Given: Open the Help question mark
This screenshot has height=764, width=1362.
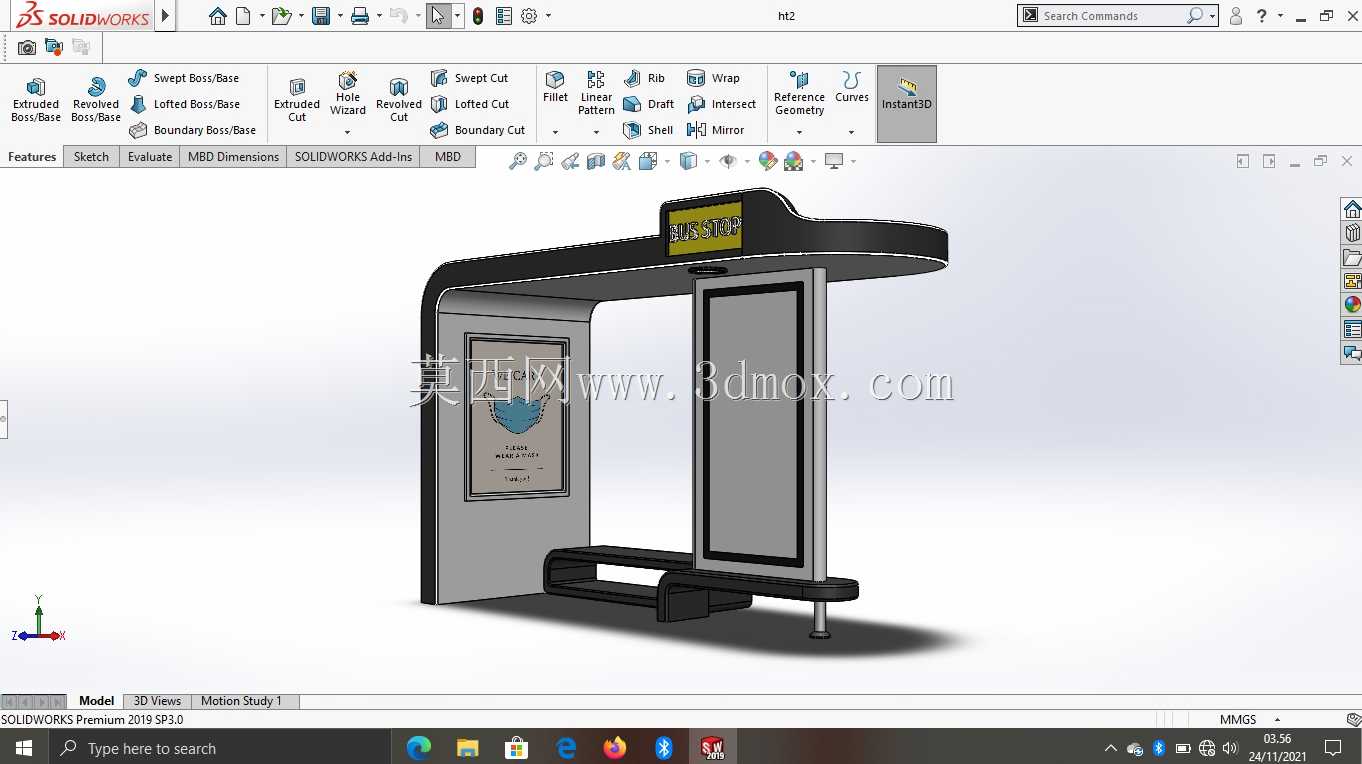Looking at the screenshot, I should tap(1262, 16).
